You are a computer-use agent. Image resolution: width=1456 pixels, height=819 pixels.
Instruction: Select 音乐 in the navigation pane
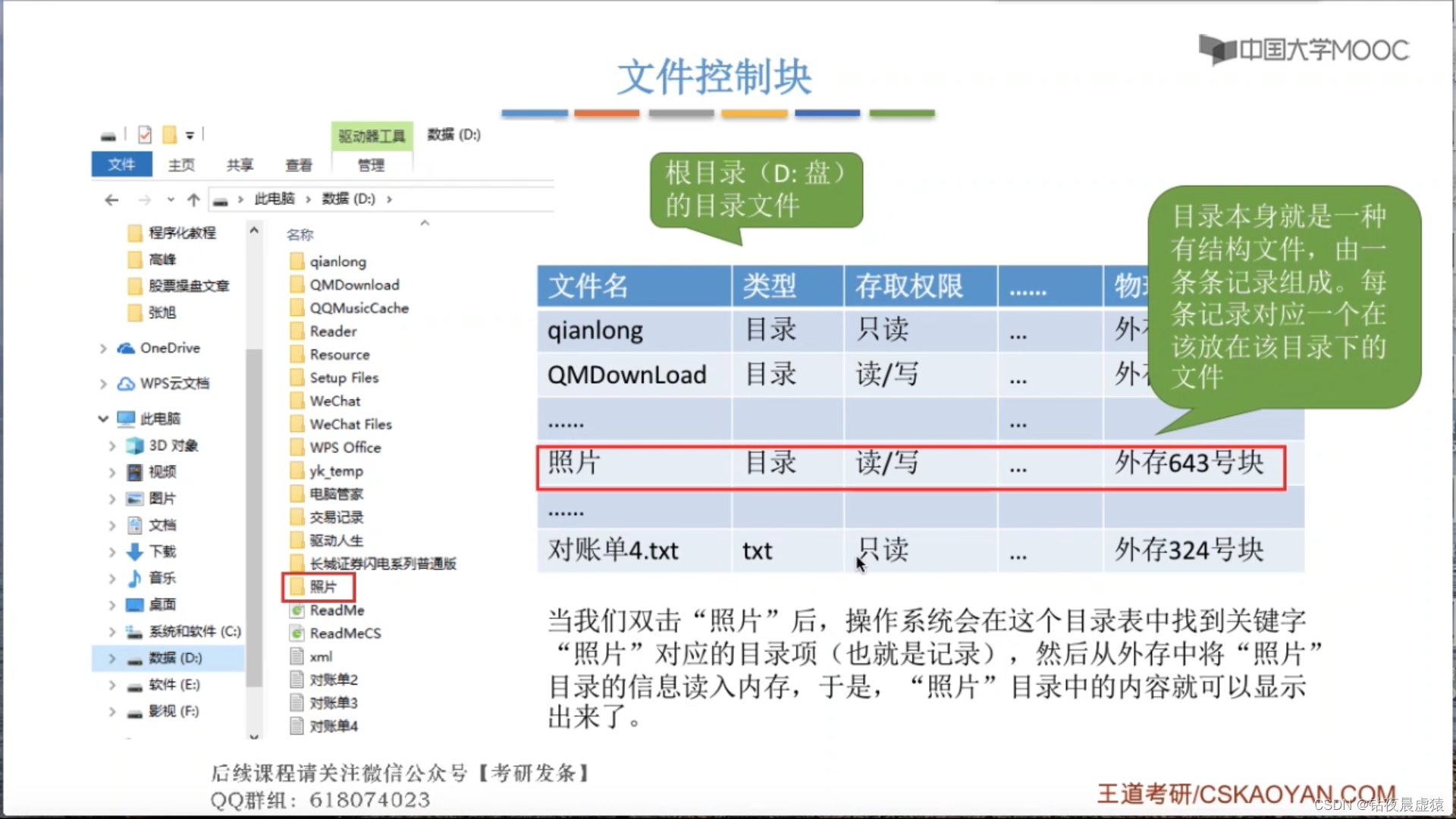pos(152,579)
